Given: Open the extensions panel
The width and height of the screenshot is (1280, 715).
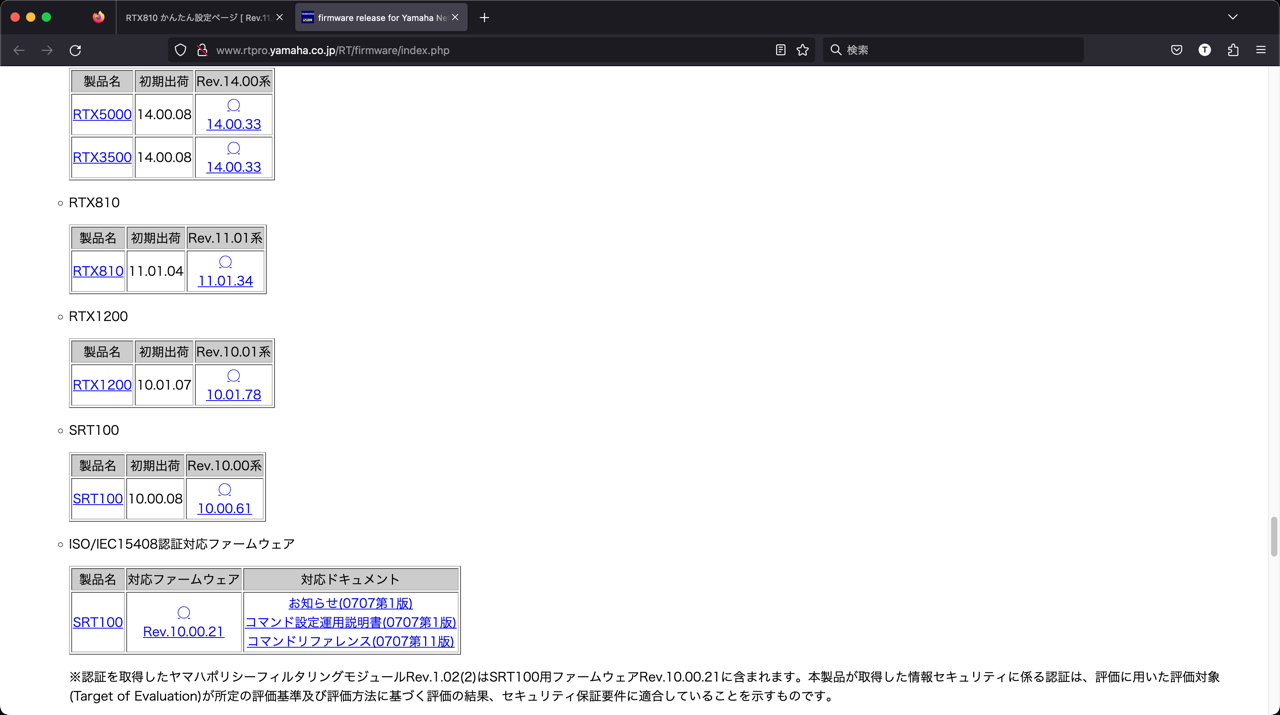Looking at the screenshot, I should [x=1233, y=50].
